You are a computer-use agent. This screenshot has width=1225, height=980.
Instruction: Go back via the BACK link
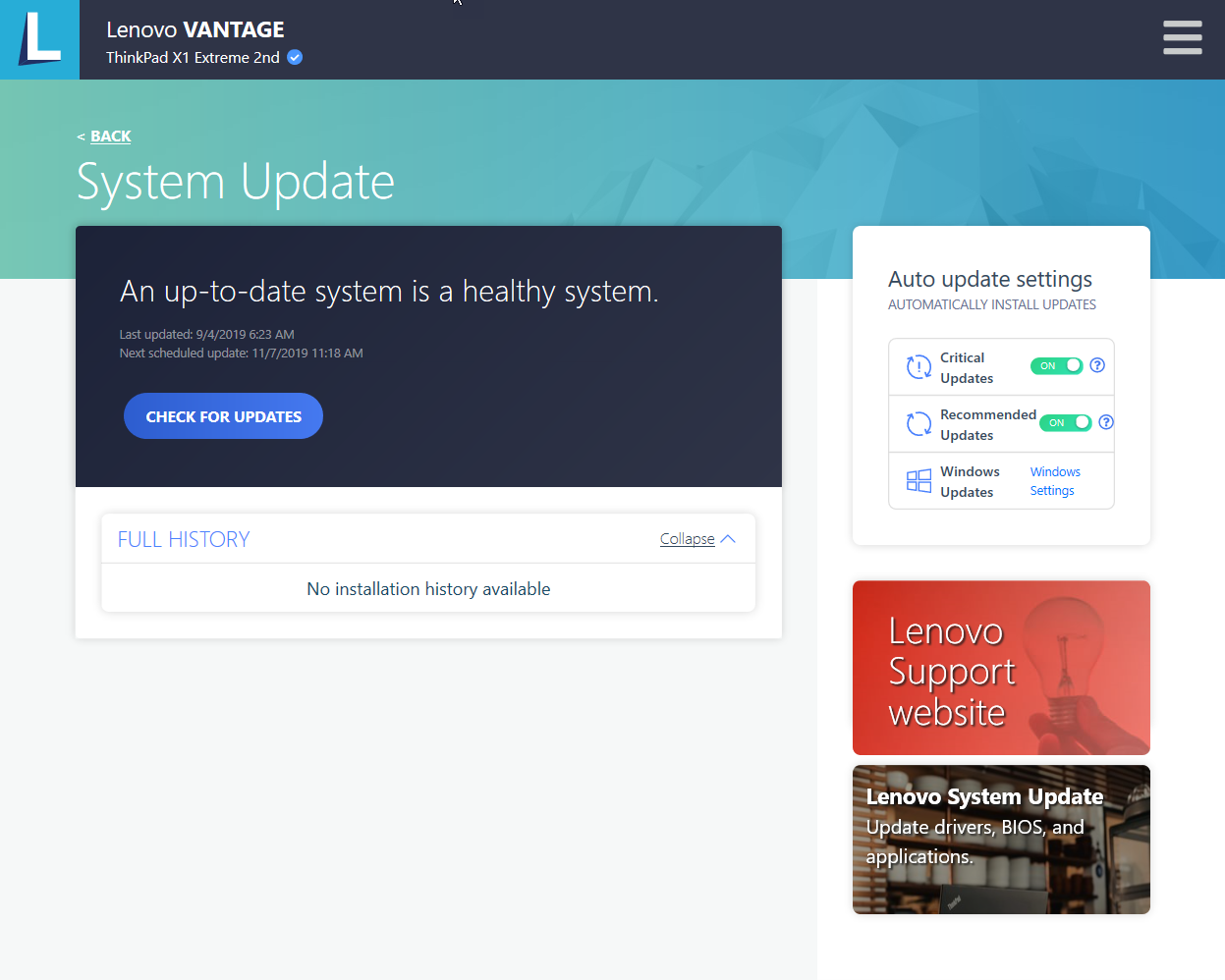(110, 136)
